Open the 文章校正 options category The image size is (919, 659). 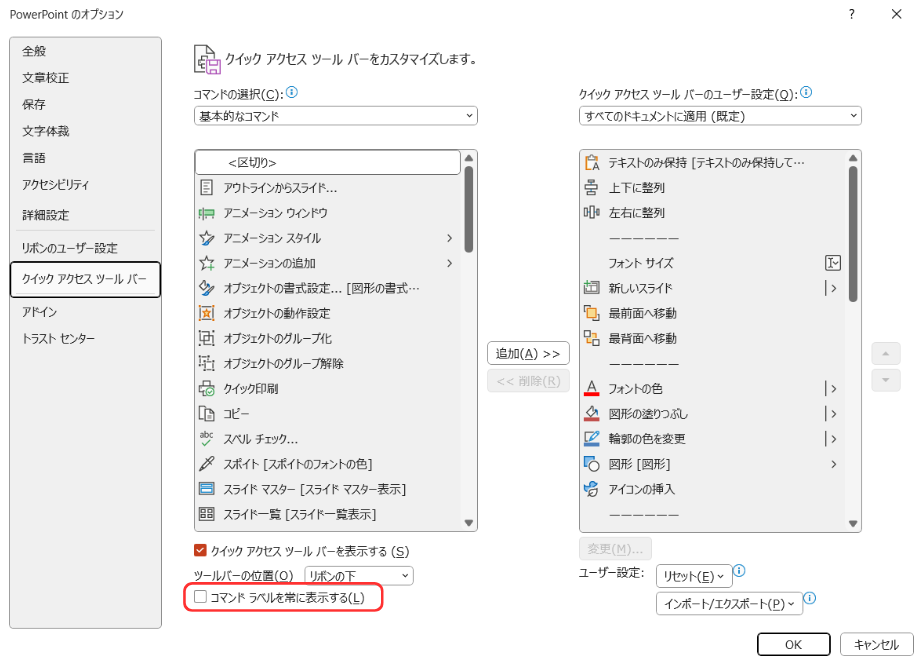[46, 78]
